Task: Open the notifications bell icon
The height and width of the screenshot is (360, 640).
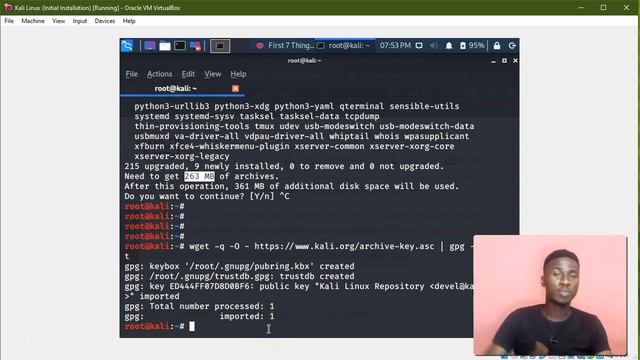Action: coord(449,45)
